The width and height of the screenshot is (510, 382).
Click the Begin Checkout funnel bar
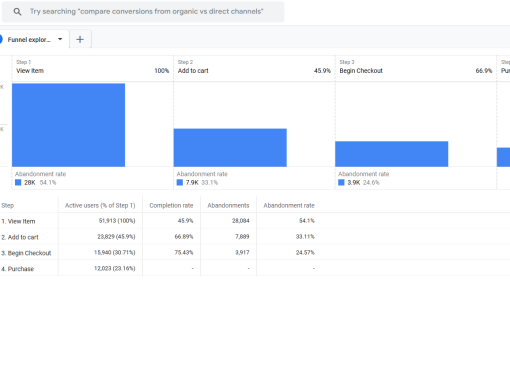[x=392, y=154]
